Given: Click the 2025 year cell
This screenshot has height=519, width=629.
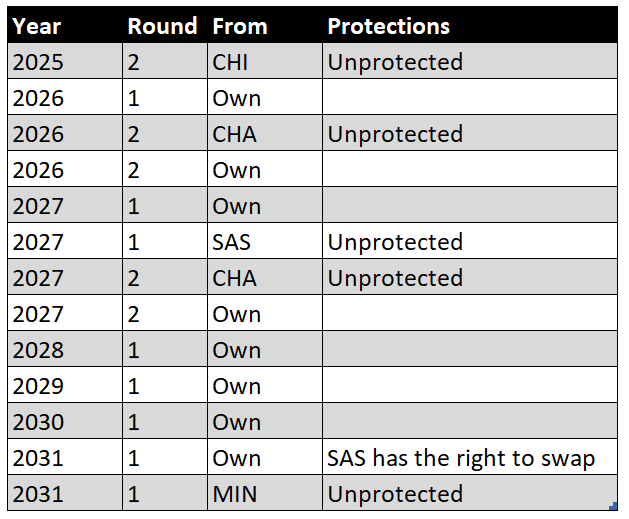Looking at the screenshot, I should click(x=38, y=62).
